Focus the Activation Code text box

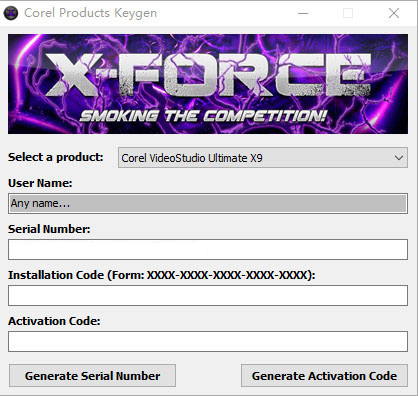[208, 341]
